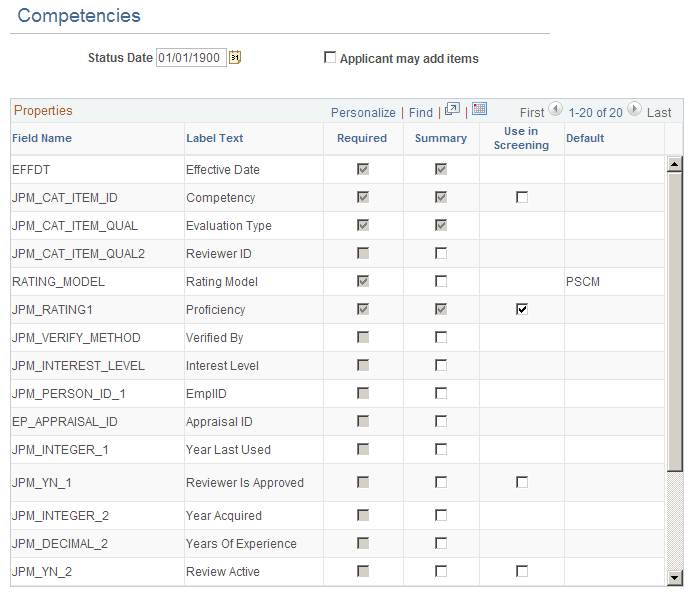
Task: Sort by Label Text column header
Action: coord(214,138)
